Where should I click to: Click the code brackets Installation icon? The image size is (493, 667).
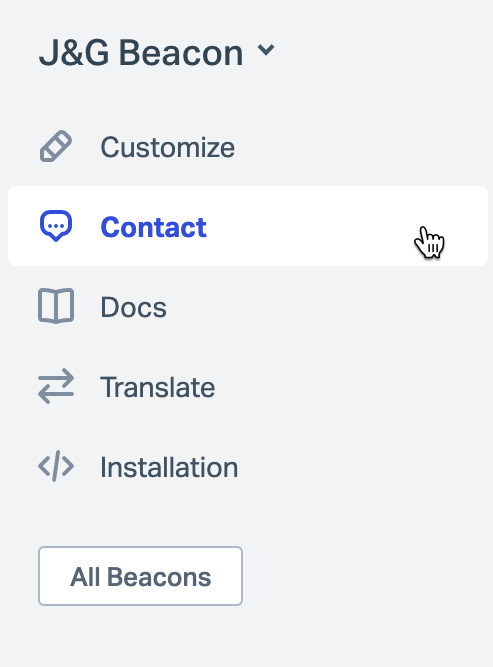pyautogui.click(x=56, y=466)
